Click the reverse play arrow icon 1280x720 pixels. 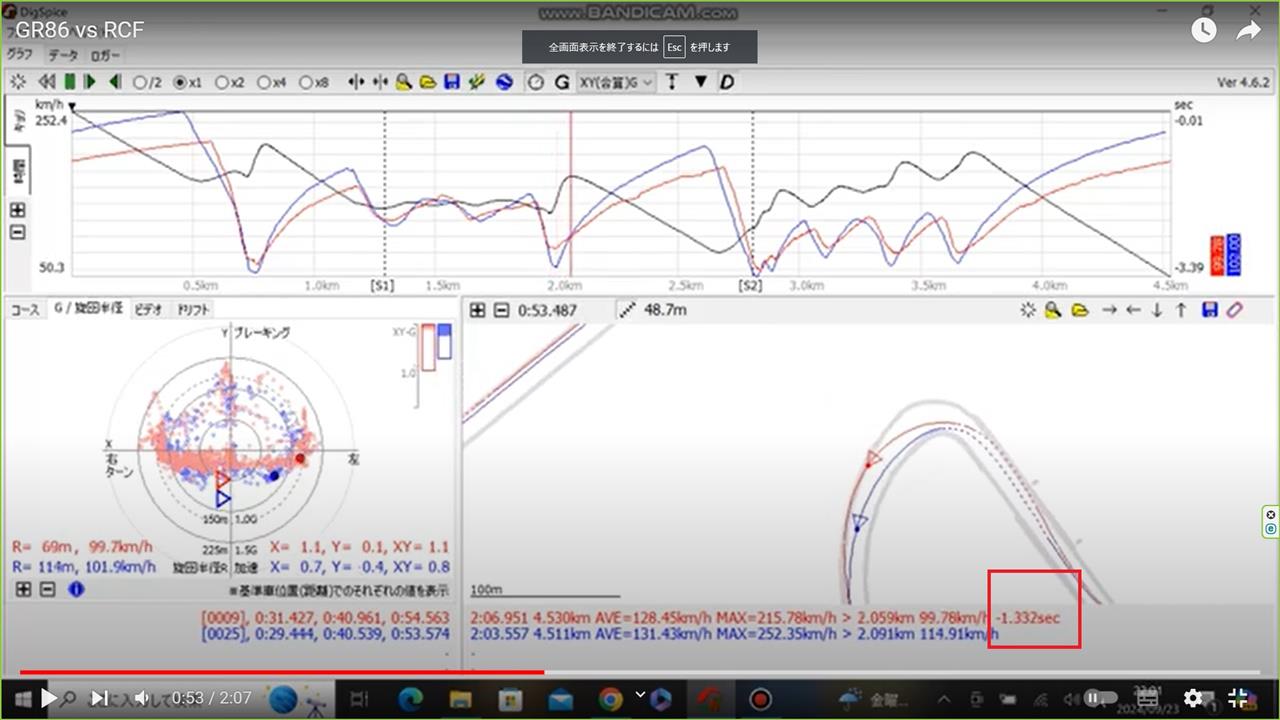[x=115, y=82]
